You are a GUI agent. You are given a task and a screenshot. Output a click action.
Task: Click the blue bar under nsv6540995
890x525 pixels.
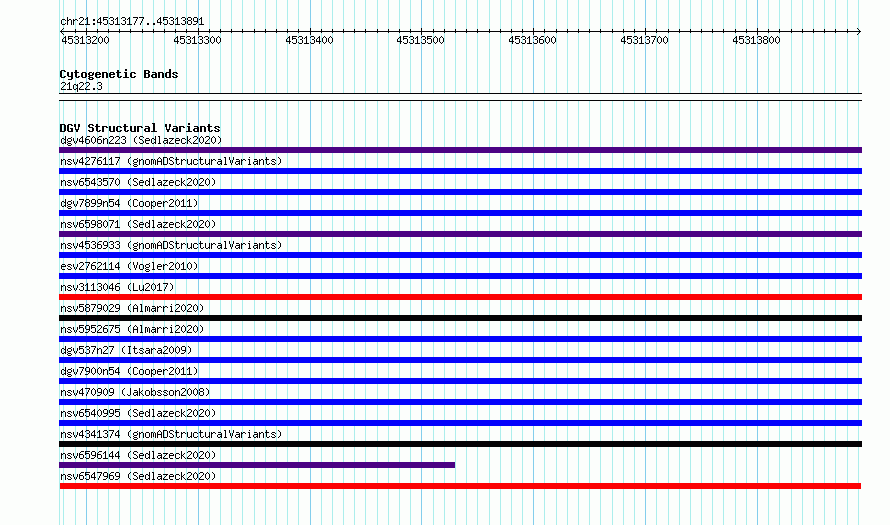[x=460, y=423]
